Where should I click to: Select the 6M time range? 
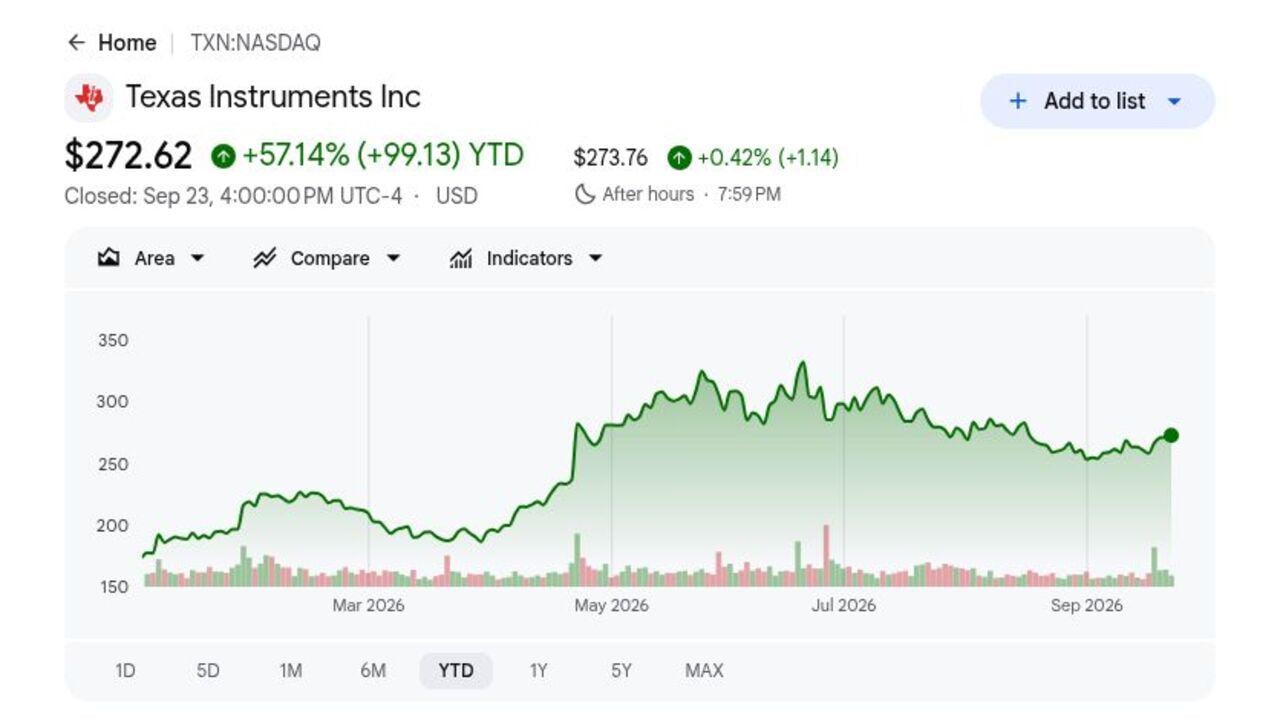pyautogui.click(x=373, y=671)
